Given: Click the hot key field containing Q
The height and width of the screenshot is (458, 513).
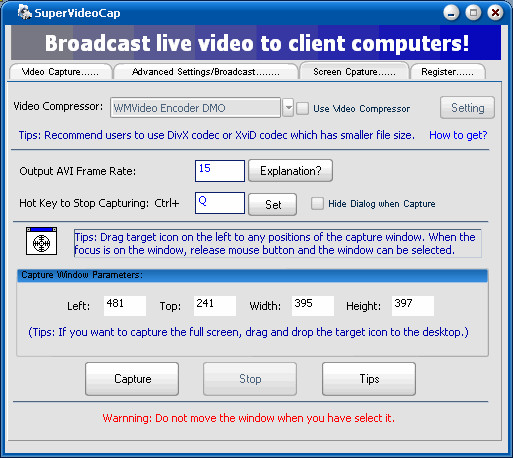Looking at the screenshot, I should (x=220, y=203).
